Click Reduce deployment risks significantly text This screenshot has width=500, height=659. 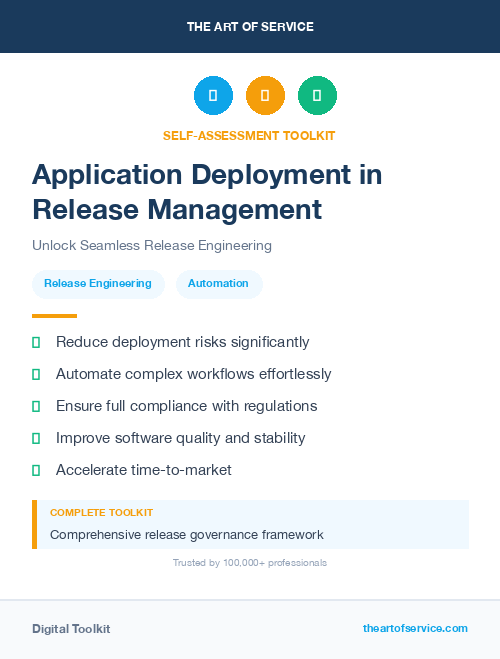pyautogui.click(x=183, y=342)
